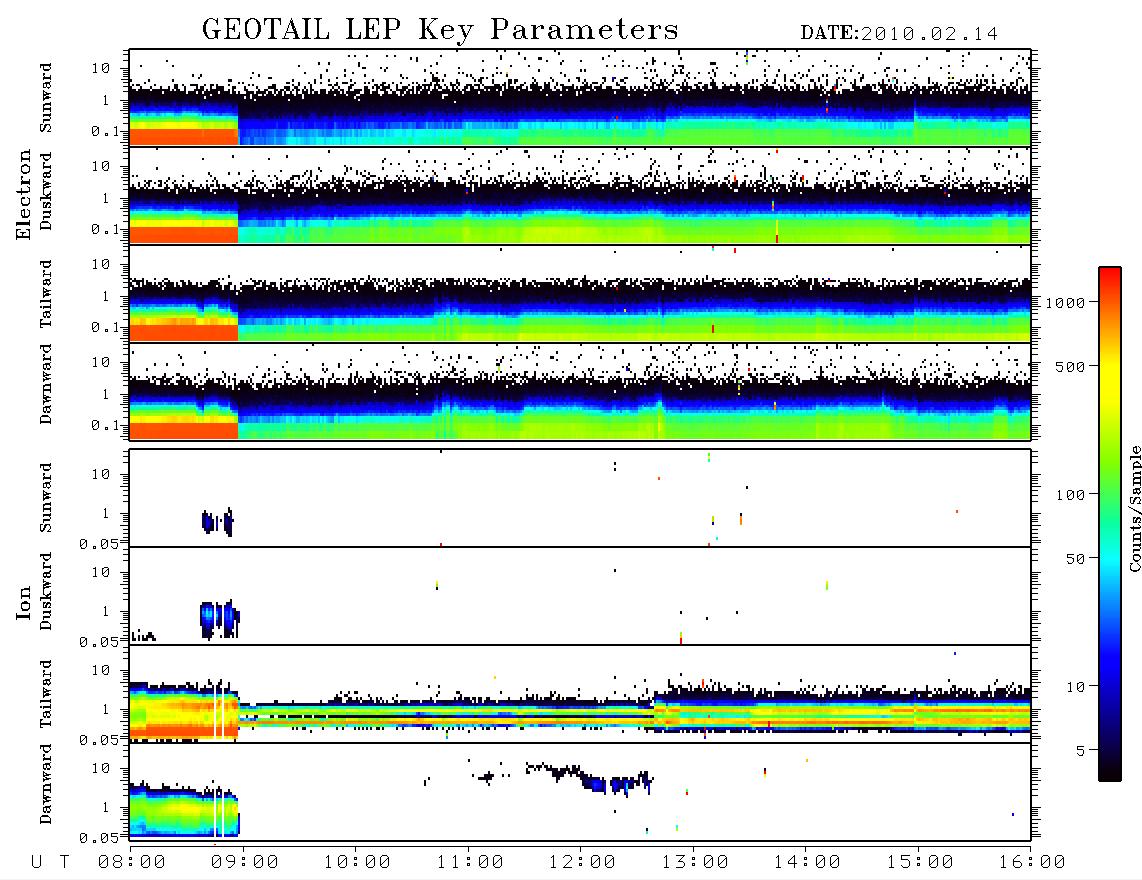This screenshot has width=1142, height=880.
Task: Click the Electron "Duskward" panel label
Action: [46, 191]
